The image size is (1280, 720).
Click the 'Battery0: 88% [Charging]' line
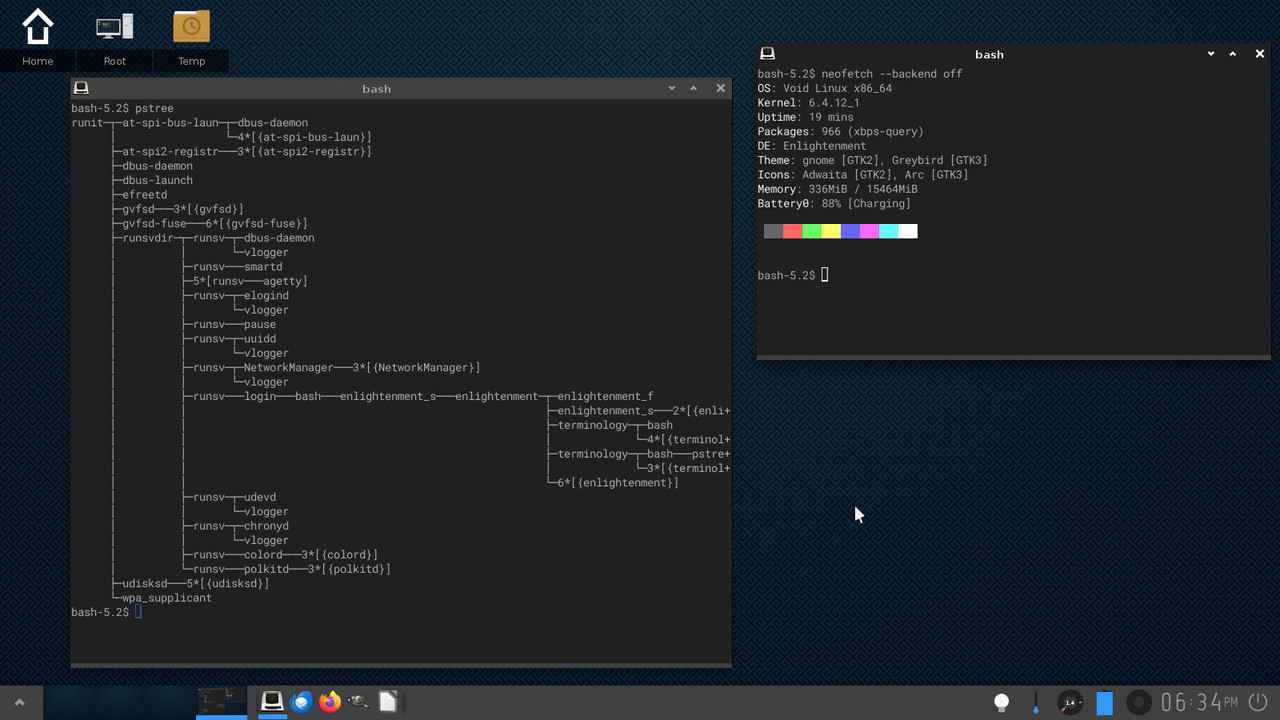click(834, 203)
